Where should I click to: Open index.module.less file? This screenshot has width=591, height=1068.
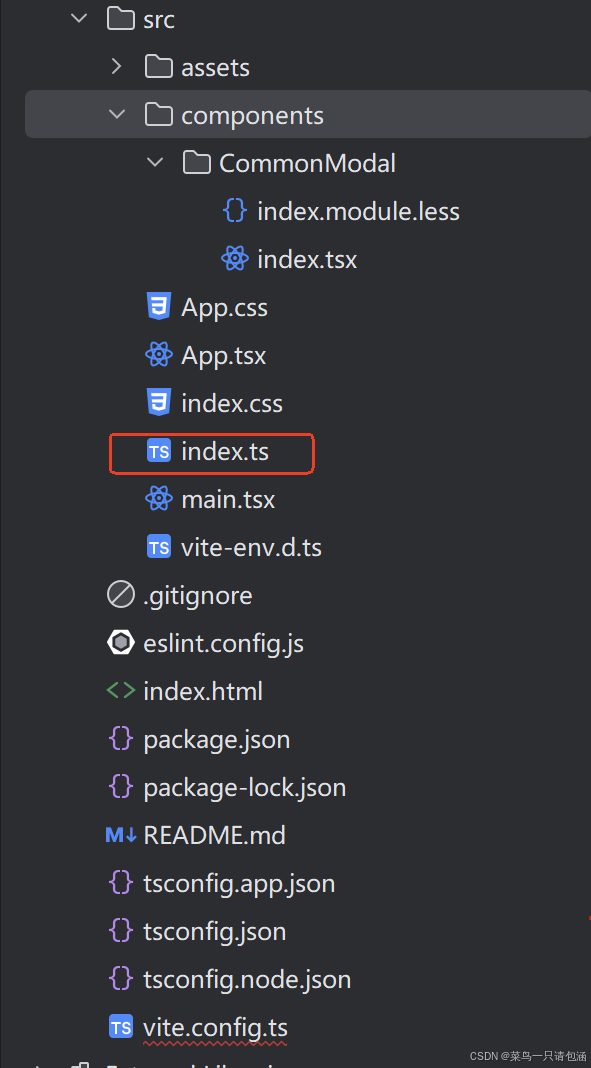click(x=358, y=212)
